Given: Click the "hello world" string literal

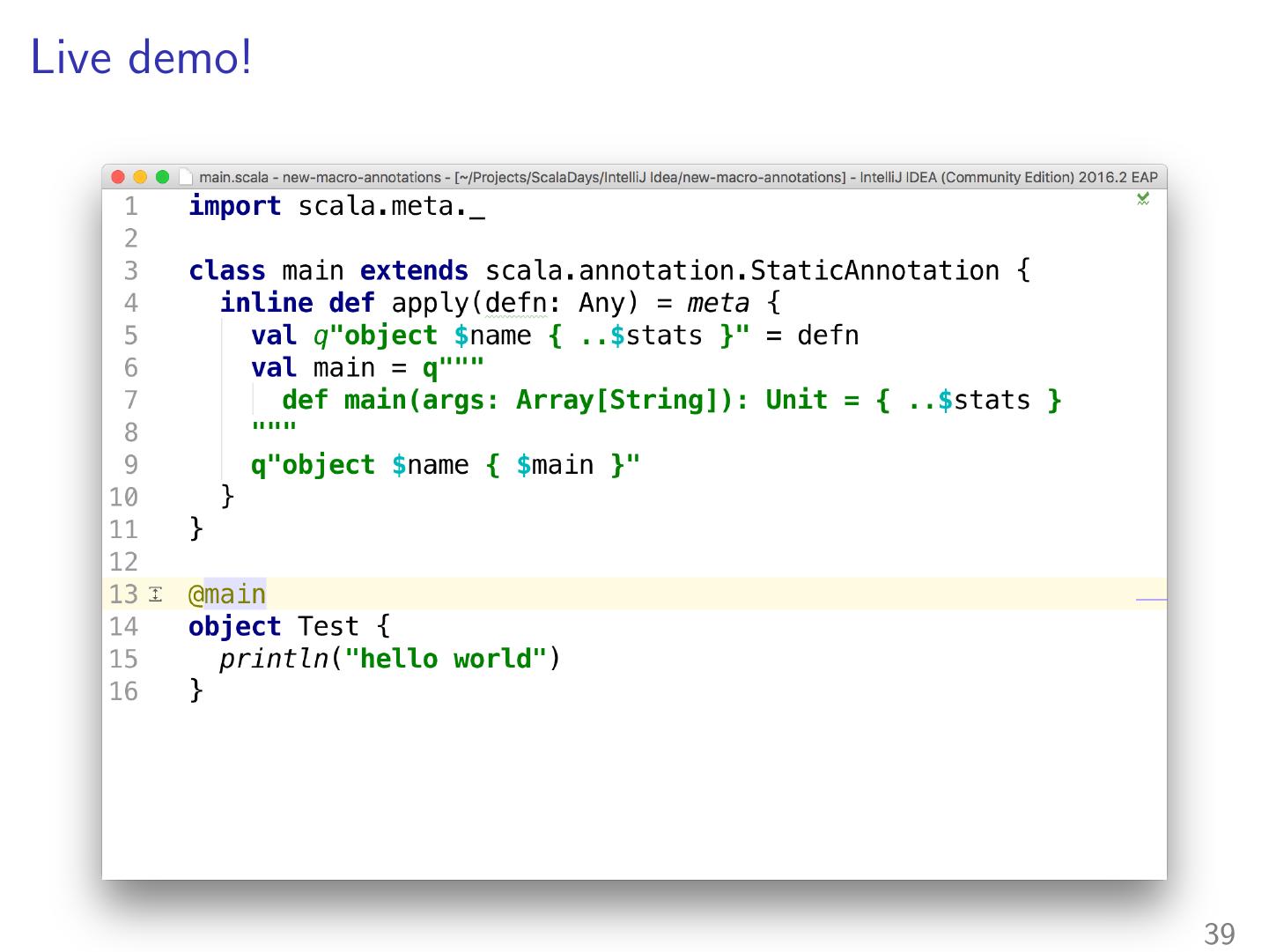Looking at the screenshot, I should [x=446, y=659].
